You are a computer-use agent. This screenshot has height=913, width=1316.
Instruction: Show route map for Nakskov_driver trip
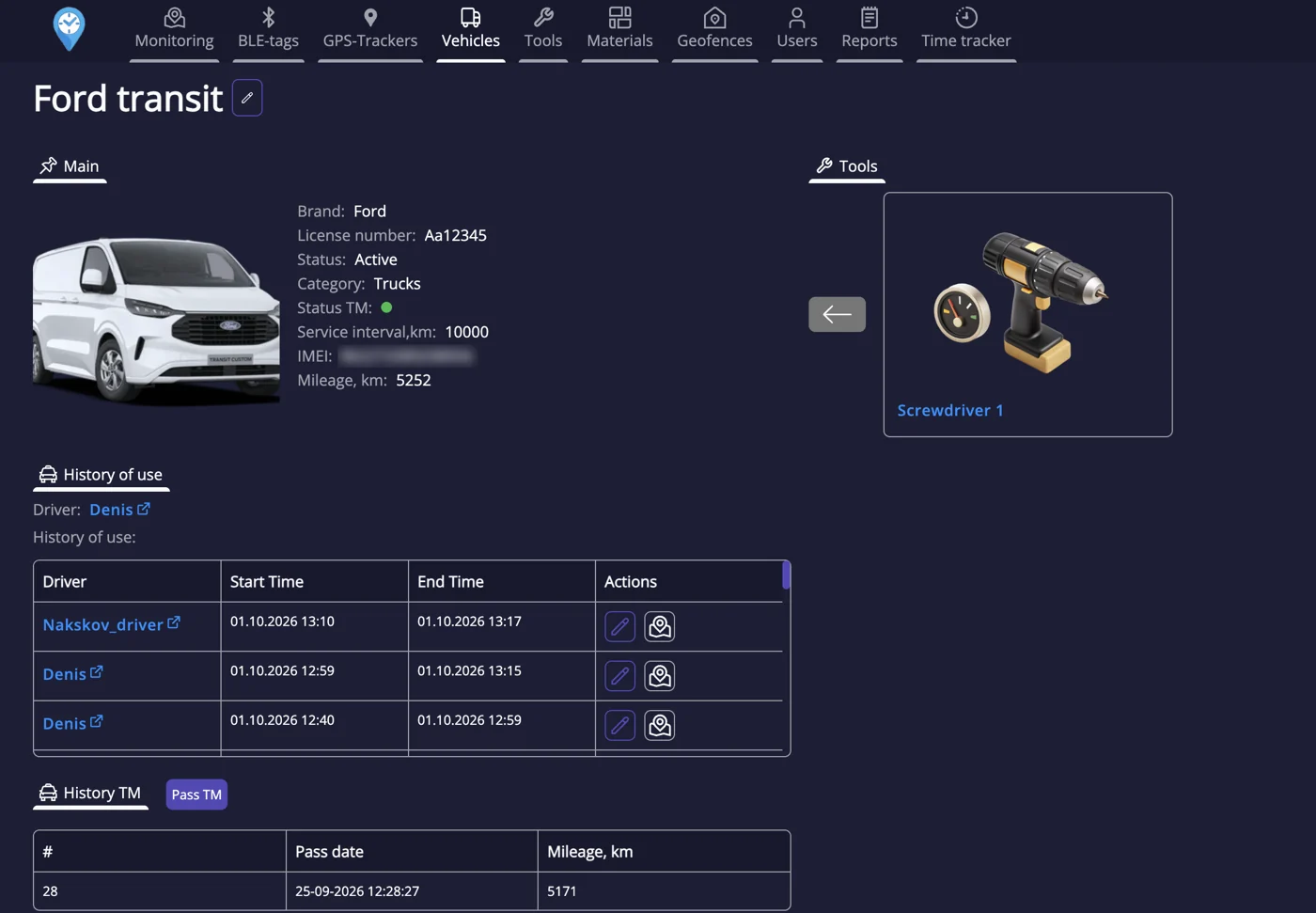click(660, 627)
